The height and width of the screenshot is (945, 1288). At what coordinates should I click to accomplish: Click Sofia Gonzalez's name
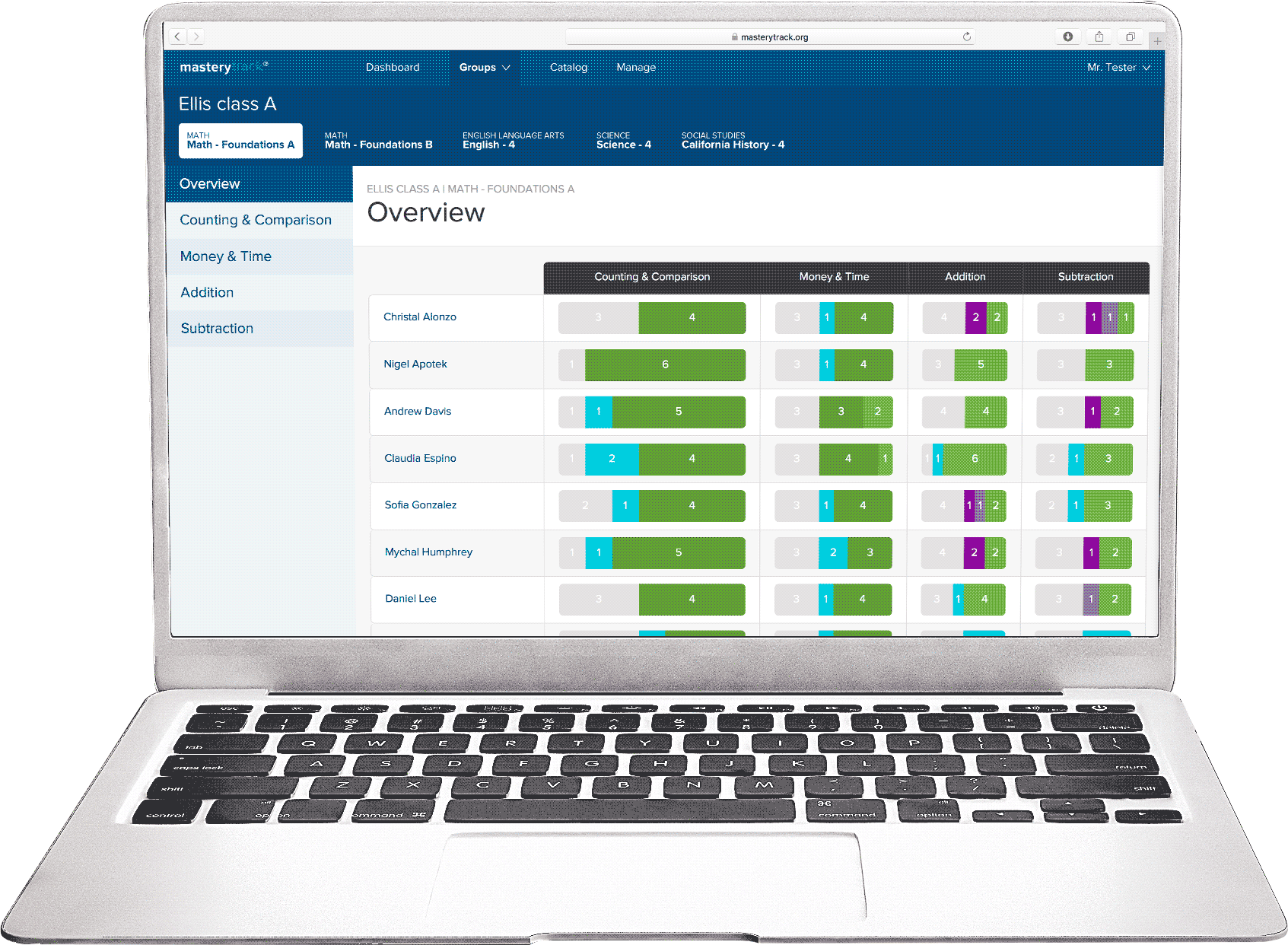pos(420,505)
